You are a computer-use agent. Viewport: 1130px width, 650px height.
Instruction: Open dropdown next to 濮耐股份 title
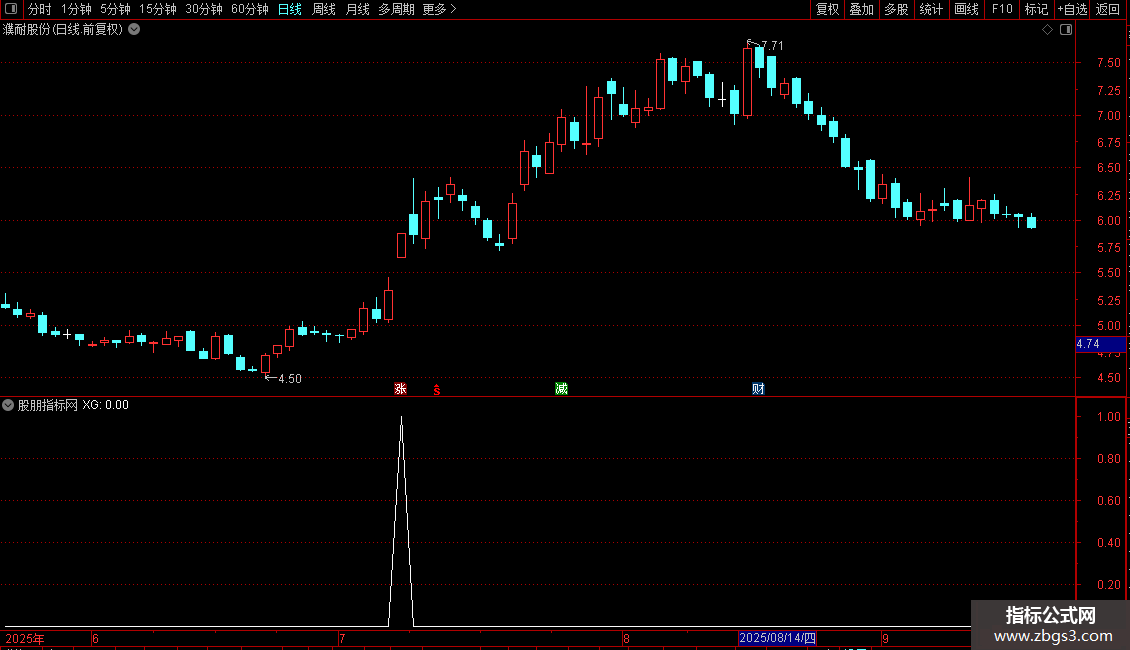(134, 30)
